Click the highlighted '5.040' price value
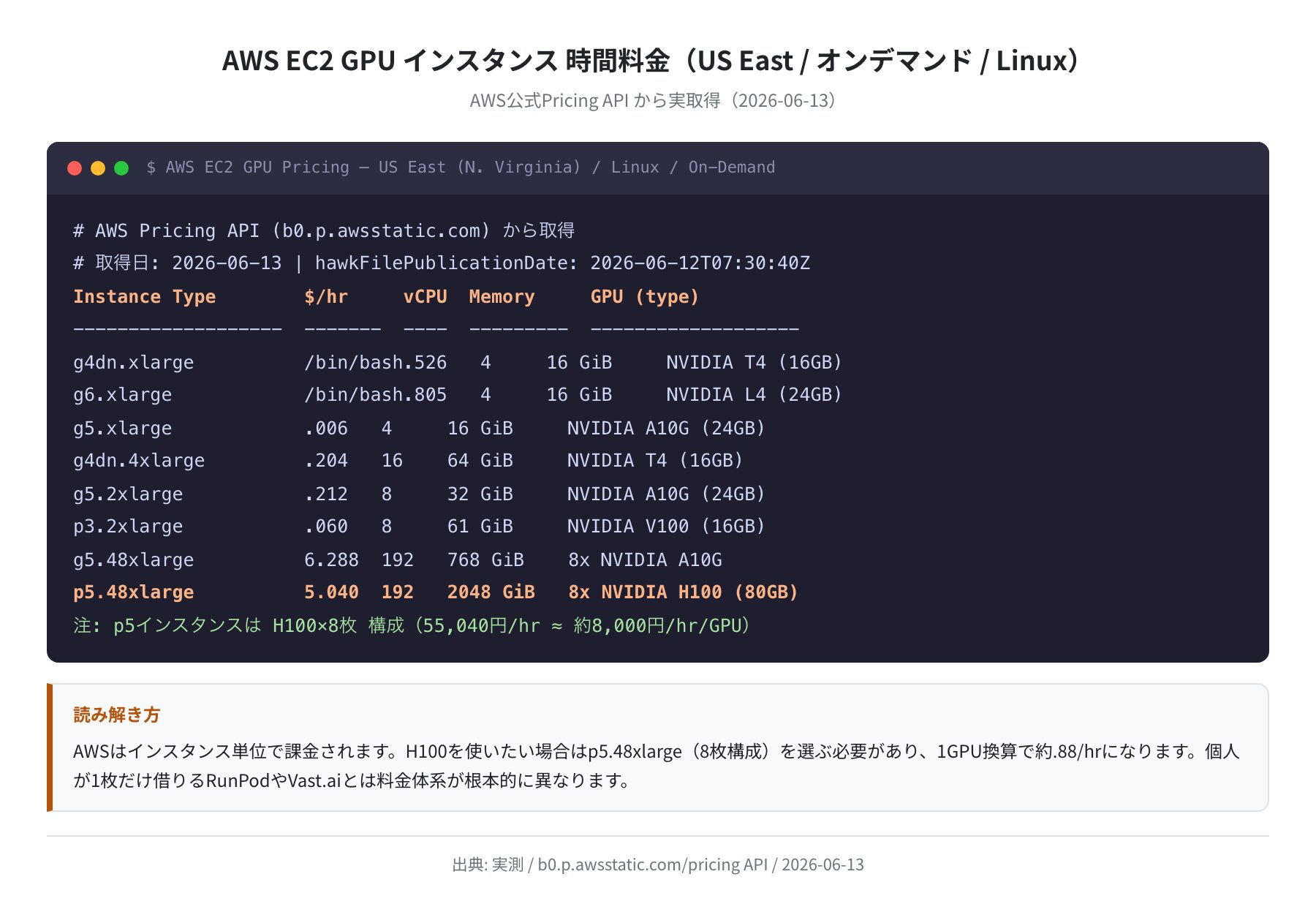The width and height of the screenshot is (1316, 904). 332,592
